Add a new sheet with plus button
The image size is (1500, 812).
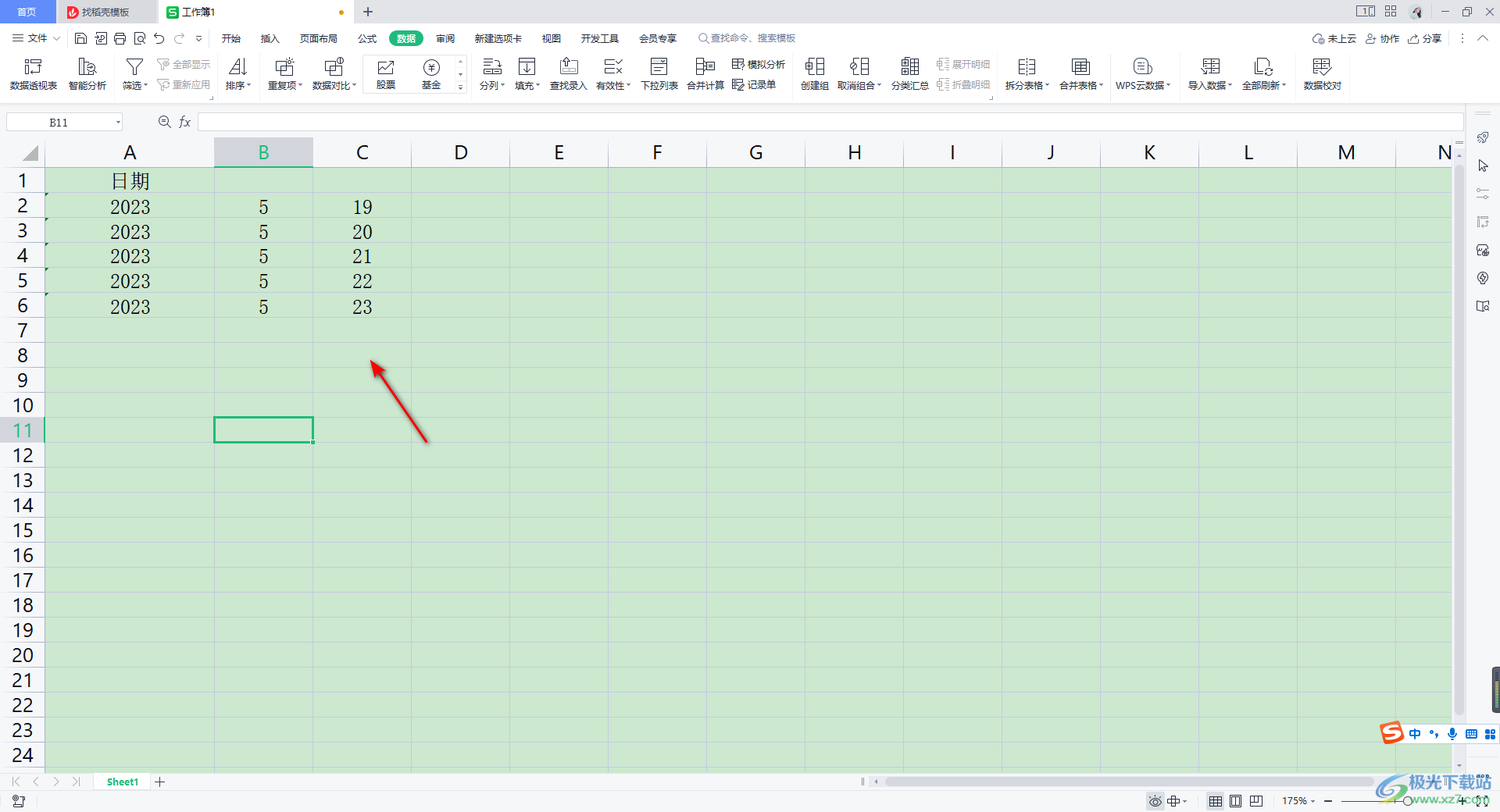(160, 782)
